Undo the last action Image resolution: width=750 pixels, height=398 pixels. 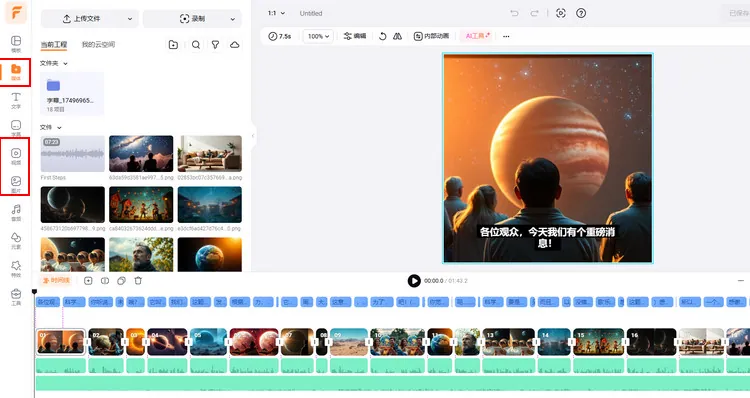coord(514,13)
